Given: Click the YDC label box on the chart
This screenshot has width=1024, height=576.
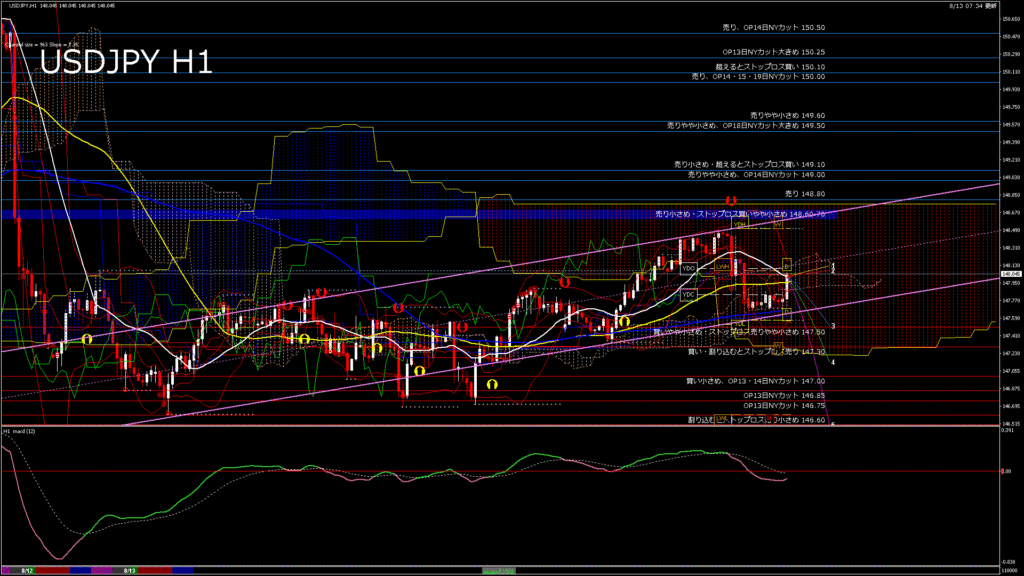Looking at the screenshot, I should tap(688, 295).
